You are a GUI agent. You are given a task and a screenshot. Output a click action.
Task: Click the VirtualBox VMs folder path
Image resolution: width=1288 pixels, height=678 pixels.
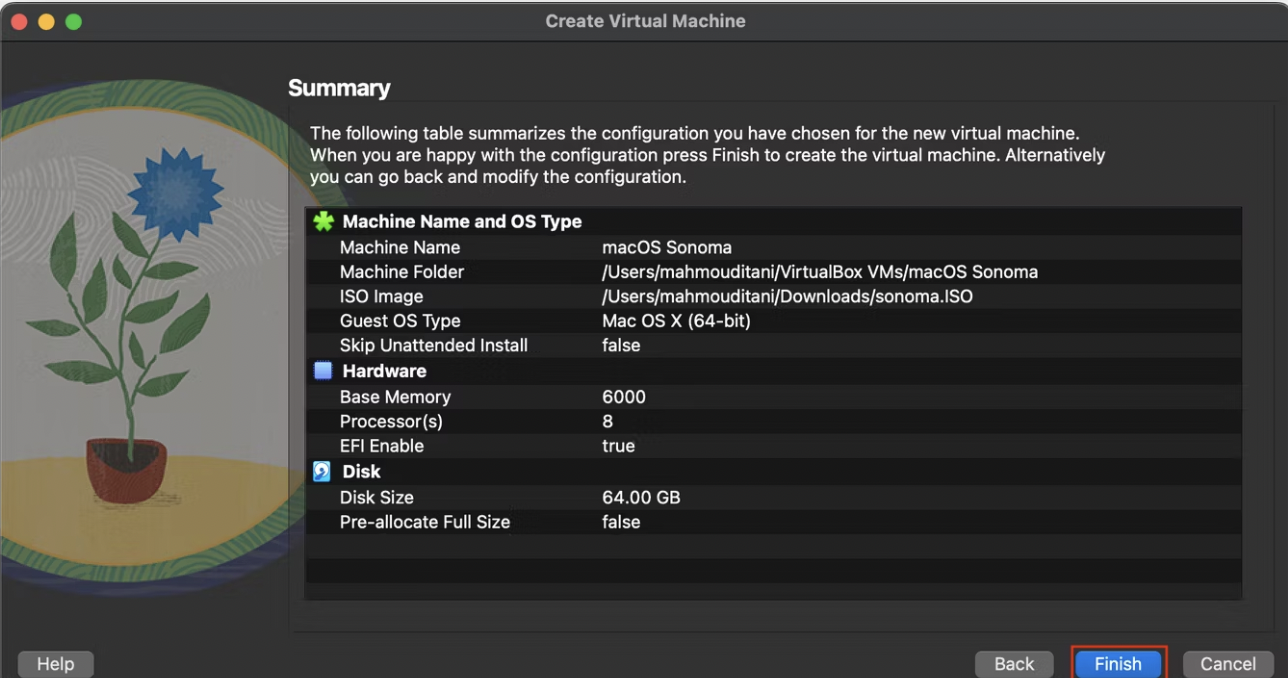[820, 272]
